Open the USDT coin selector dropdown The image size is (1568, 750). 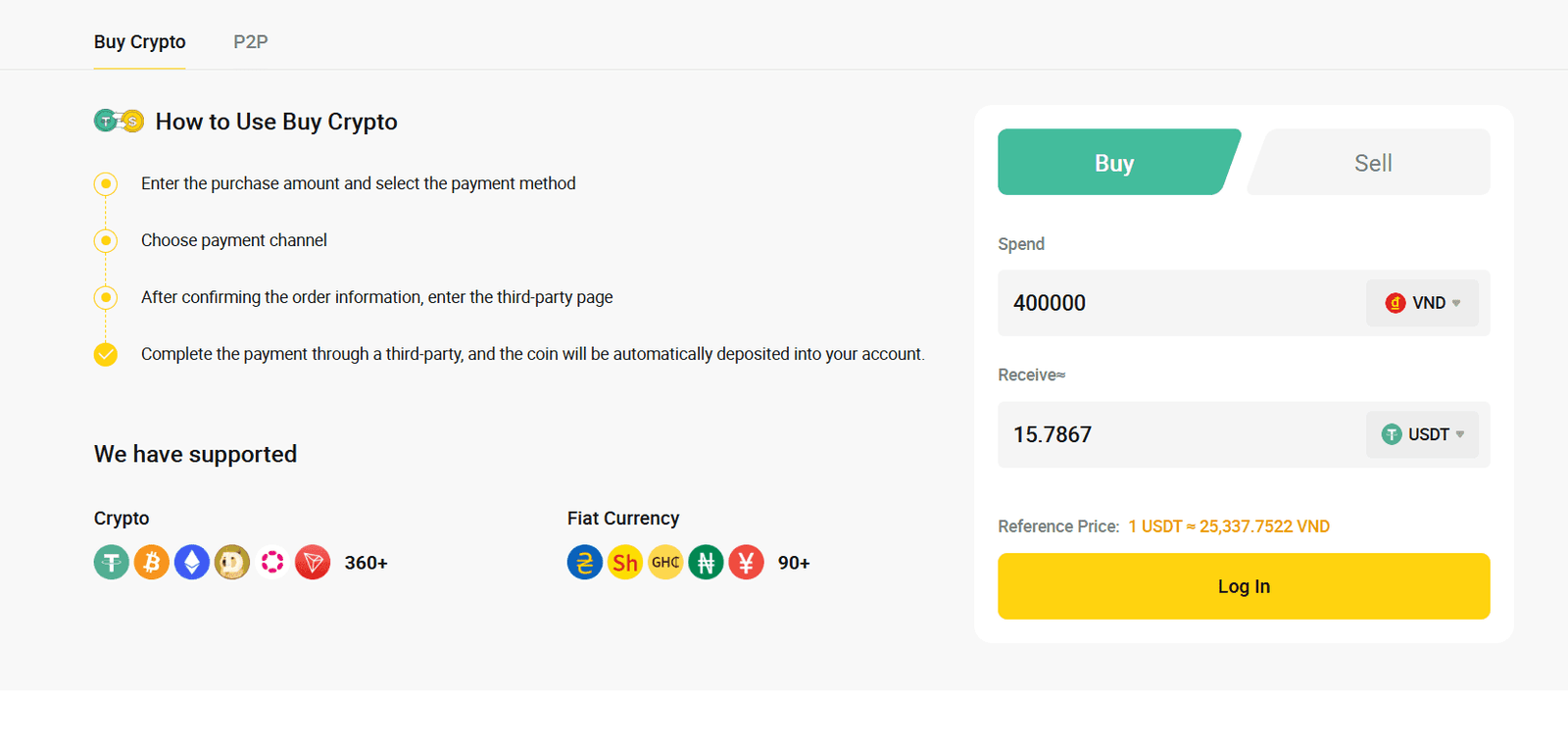[x=1422, y=434]
